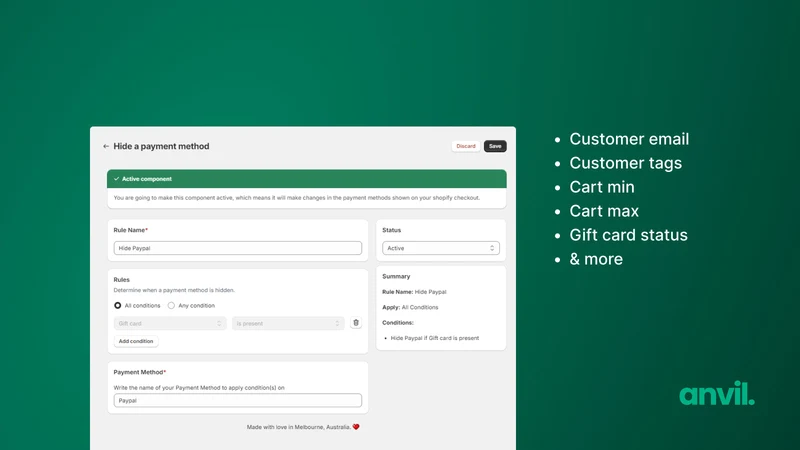Click 'Customer email' bullet text
The image size is (800, 450).
[629, 139]
